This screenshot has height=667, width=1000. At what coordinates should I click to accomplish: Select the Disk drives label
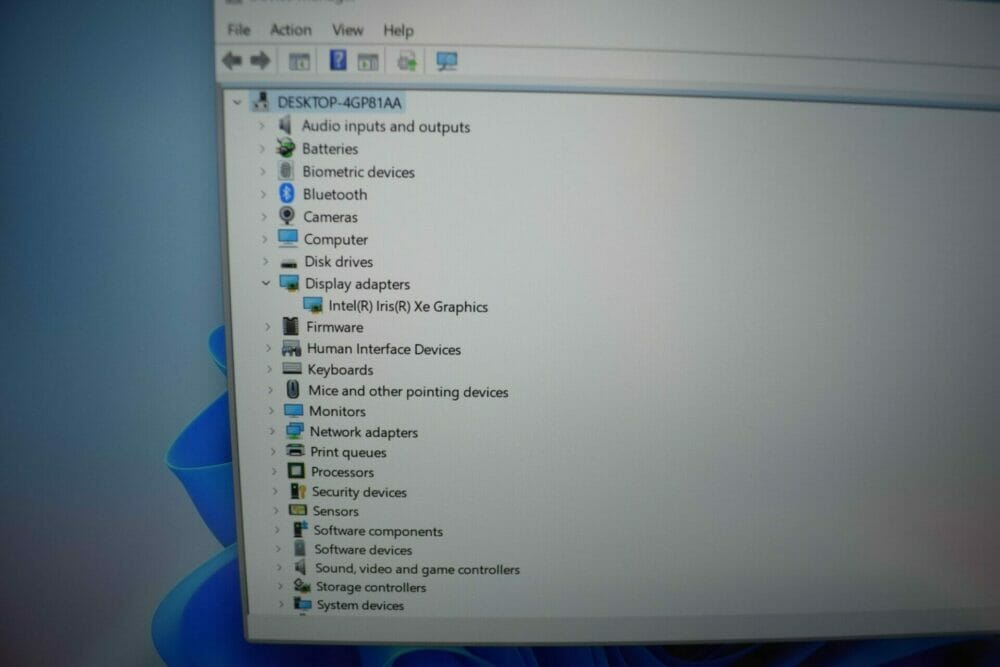pyautogui.click(x=339, y=262)
